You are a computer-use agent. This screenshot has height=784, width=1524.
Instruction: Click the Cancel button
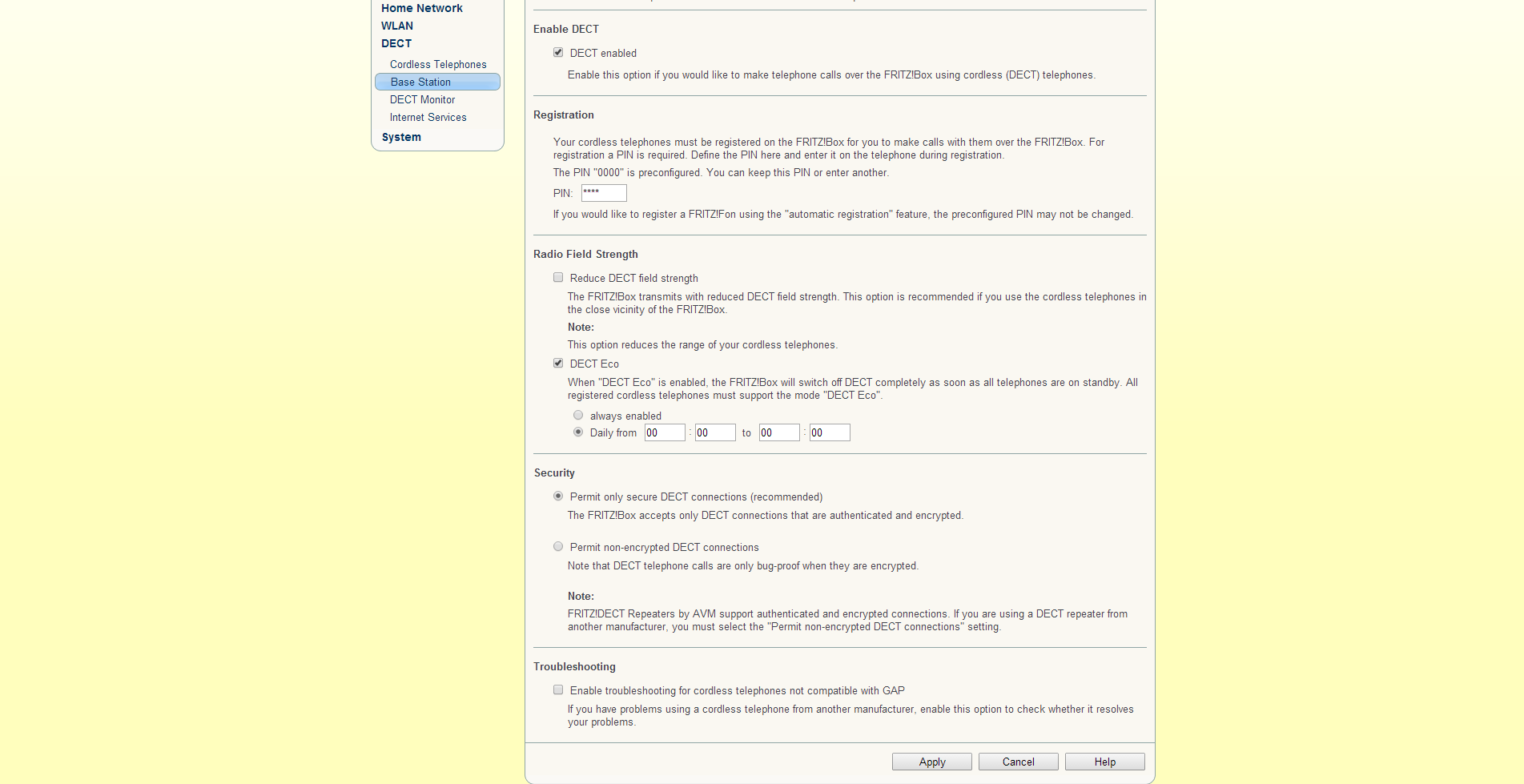pyautogui.click(x=1019, y=762)
